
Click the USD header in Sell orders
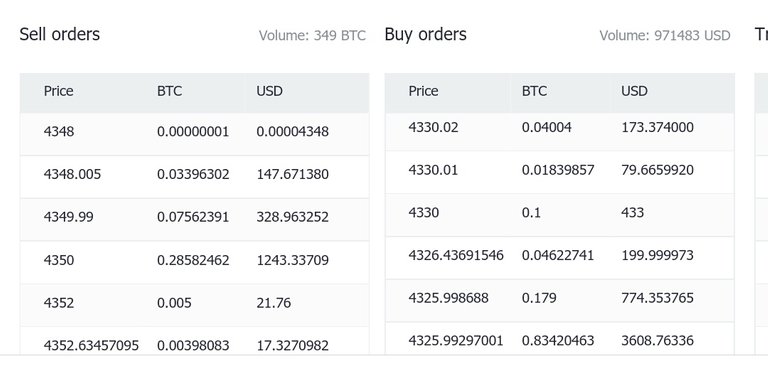coord(269,91)
